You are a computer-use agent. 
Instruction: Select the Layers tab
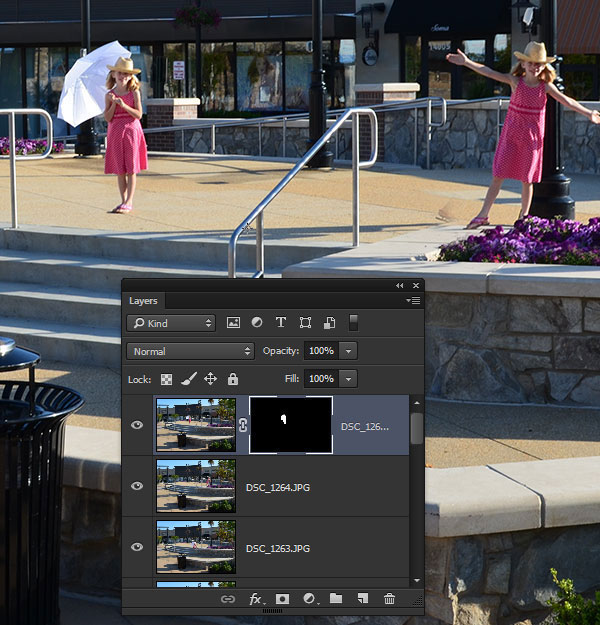(143, 301)
